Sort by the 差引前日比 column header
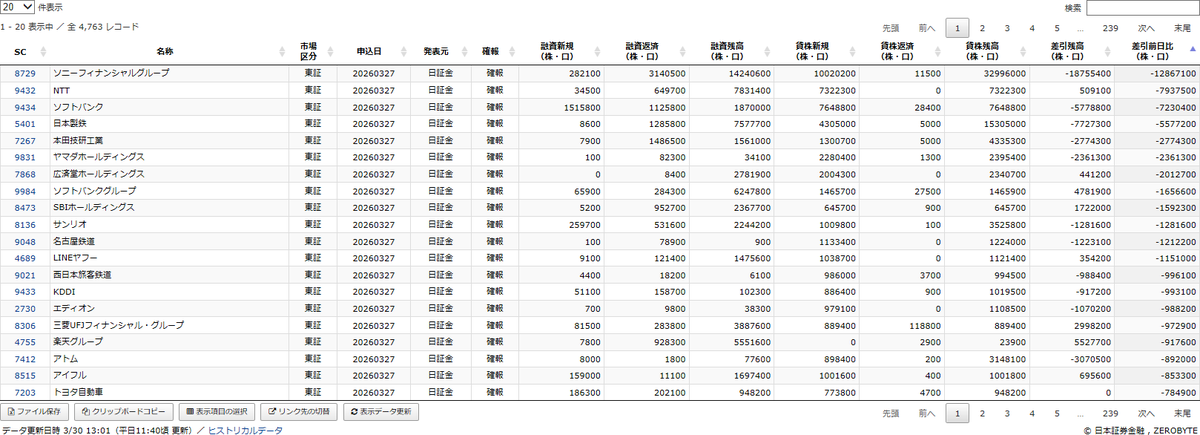Viewport: 1200px width, 435px height. (x=1158, y=51)
